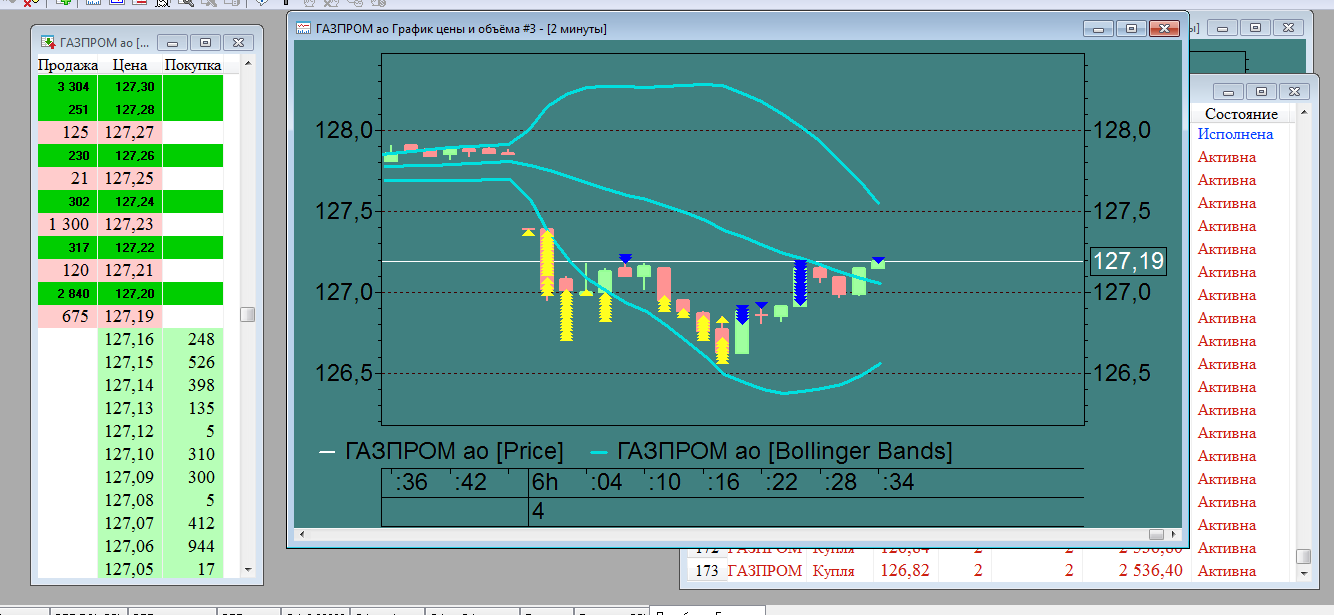Image resolution: width=1334 pixels, height=615 pixels.
Task: Click the orders table scrollbar up arrow
Action: 1303,113
